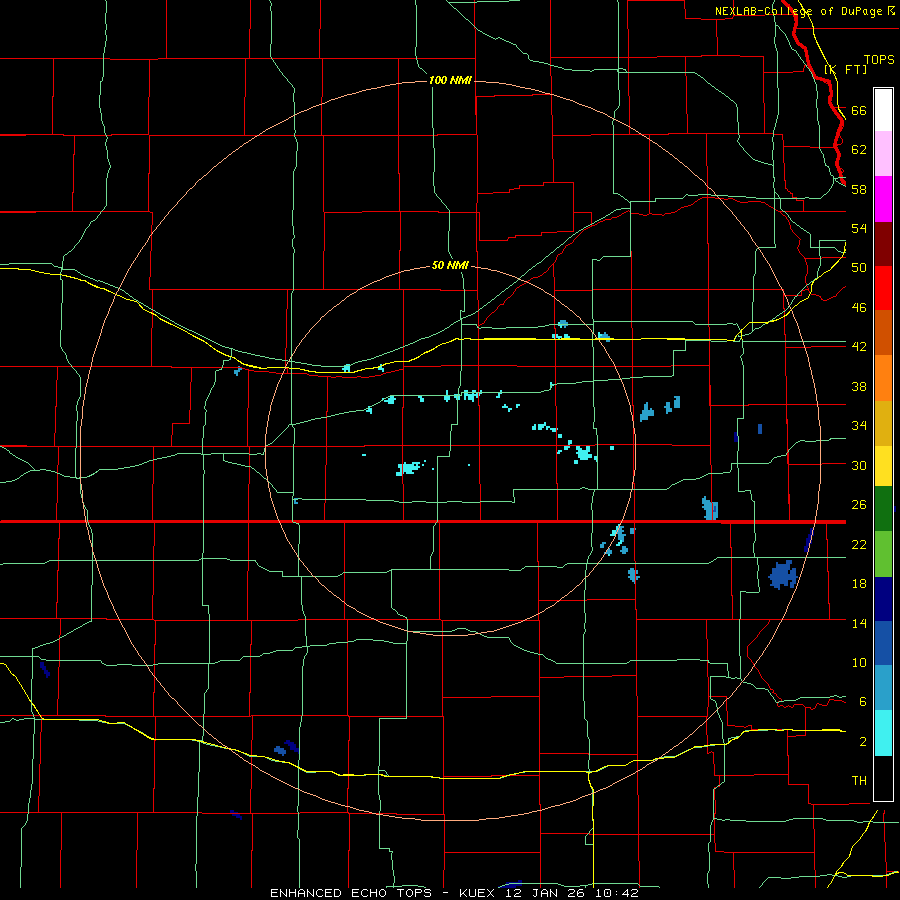
Task: Click the "12 JAN 26 10:42" timestamp
Action: click(x=572, y=893)
